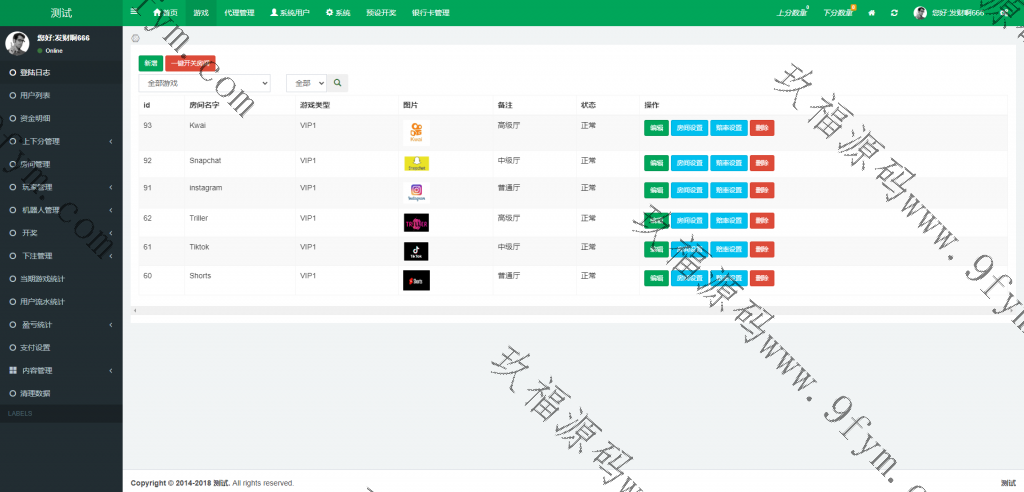Click the user avatar in the top bar
Screen dimensions: 1024x492
point(920,13)
